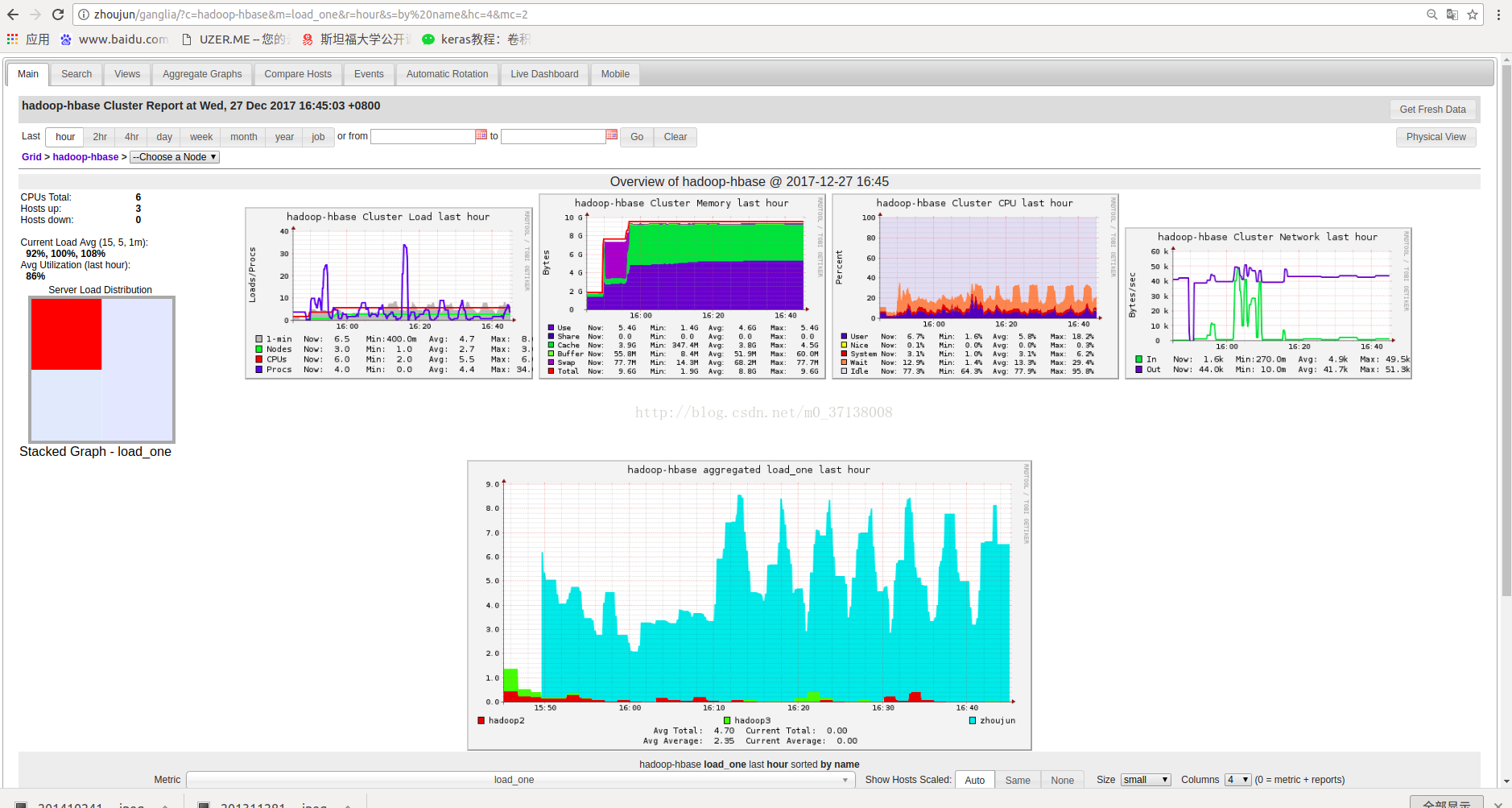Open the Stanford open course bookmark
This screenshot has height=808, width=1512.
pos(356,39)
